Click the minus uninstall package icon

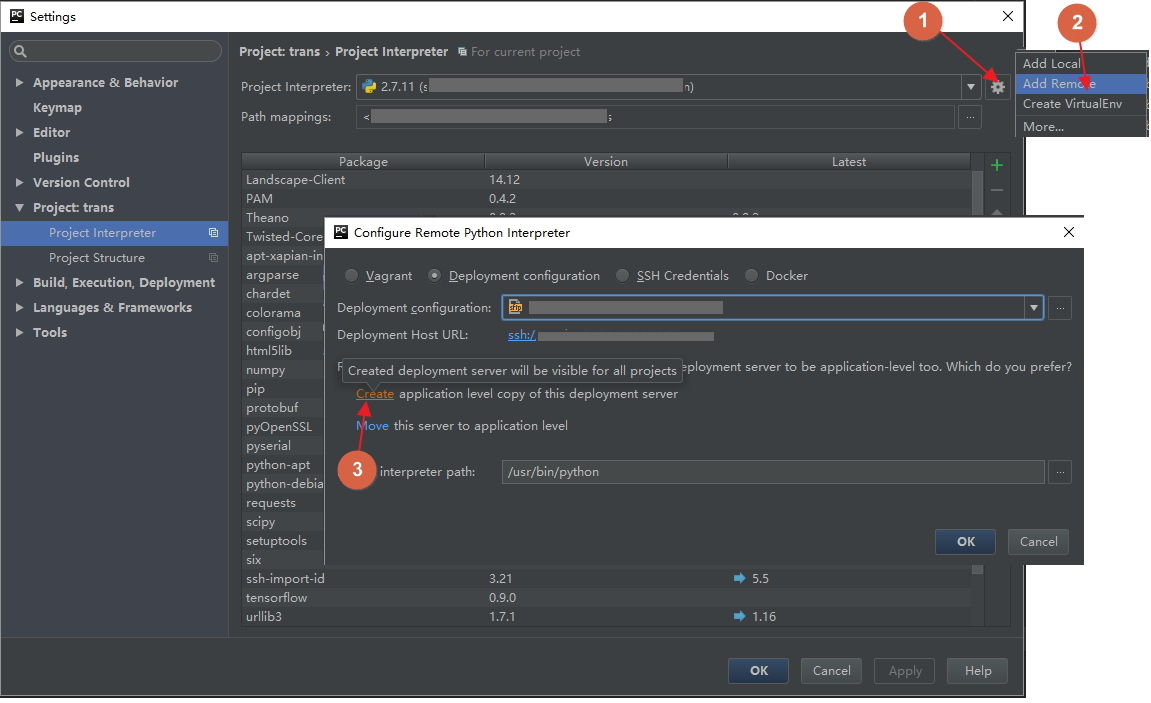pos(996,190)
